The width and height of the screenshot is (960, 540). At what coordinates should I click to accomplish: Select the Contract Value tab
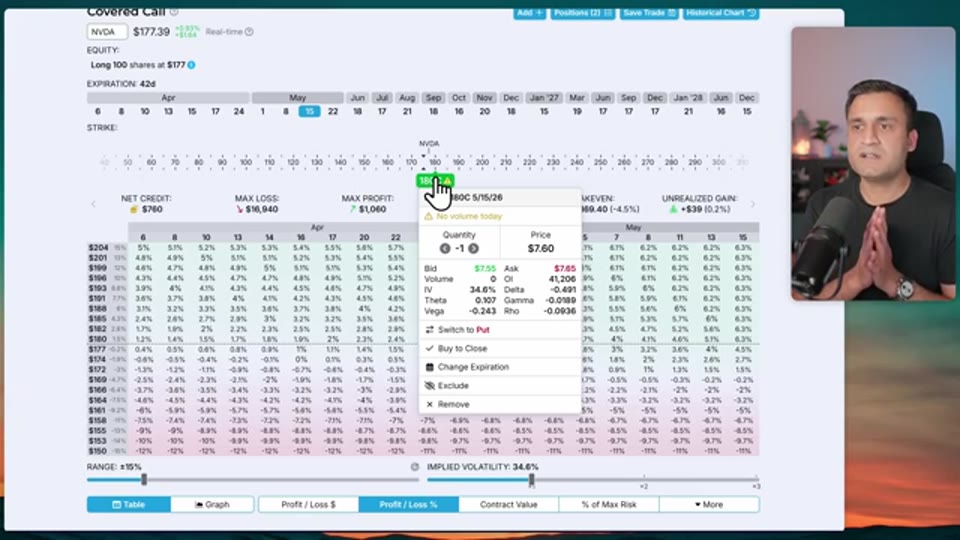509,504
